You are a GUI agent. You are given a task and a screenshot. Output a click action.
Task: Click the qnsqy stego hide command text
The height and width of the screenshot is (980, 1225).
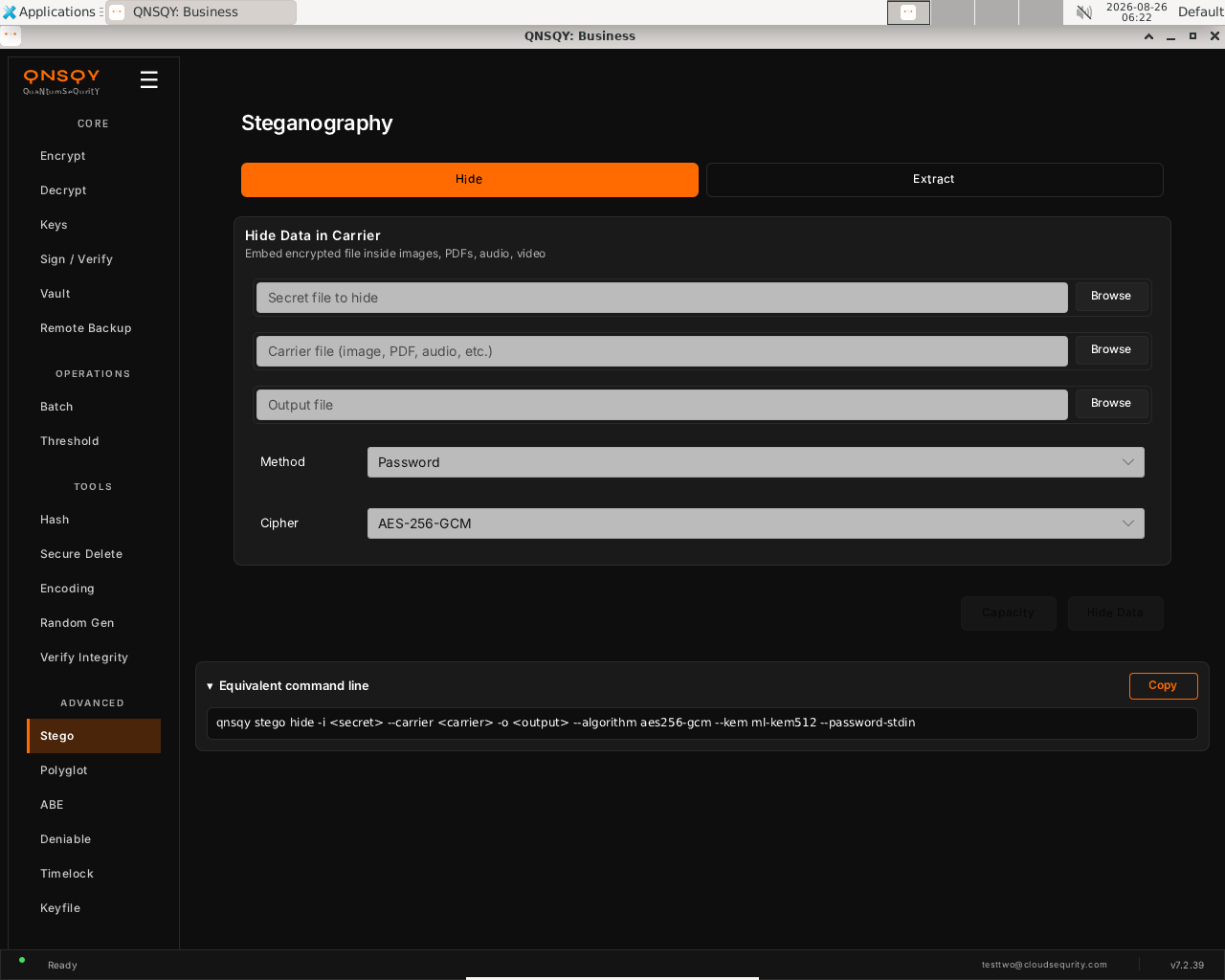[x=566, y=723]
